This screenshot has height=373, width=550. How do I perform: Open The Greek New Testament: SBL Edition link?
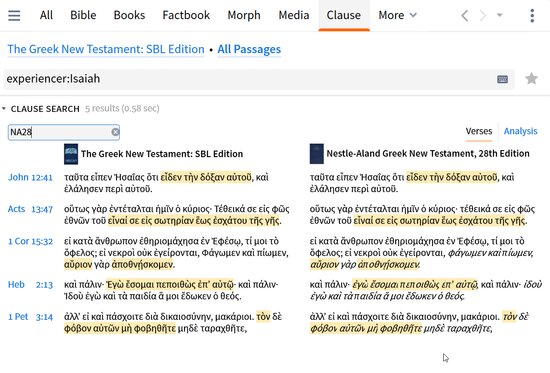click(106, 49)
